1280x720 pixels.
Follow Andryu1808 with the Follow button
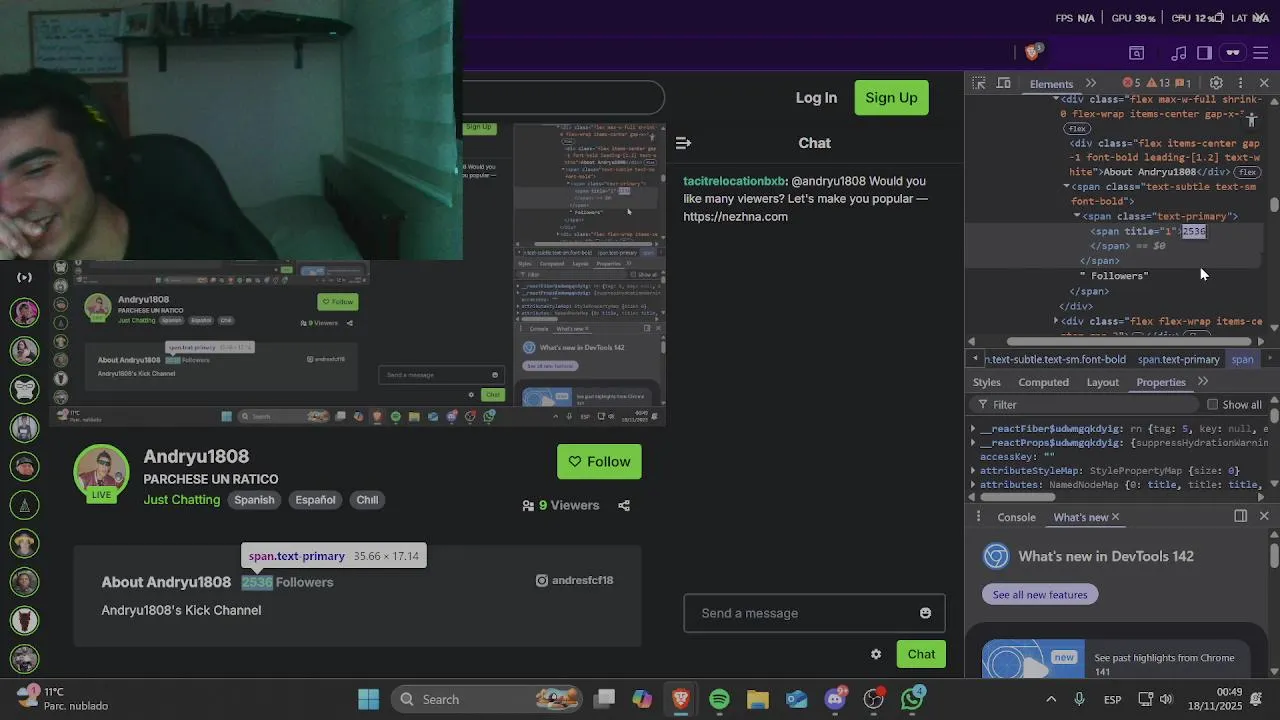click(x=599, y=461)
